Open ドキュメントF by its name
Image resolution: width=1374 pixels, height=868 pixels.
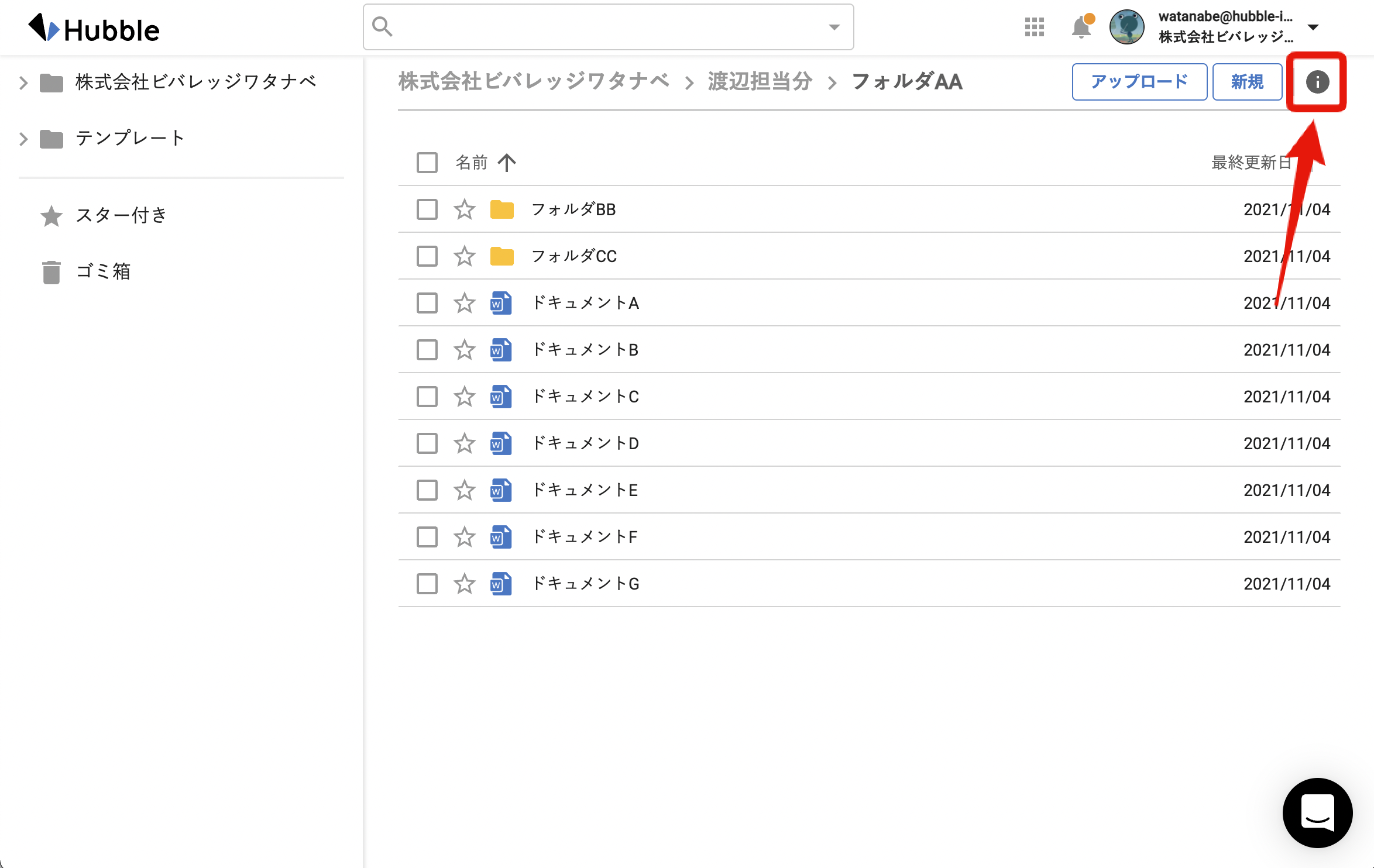585,536
